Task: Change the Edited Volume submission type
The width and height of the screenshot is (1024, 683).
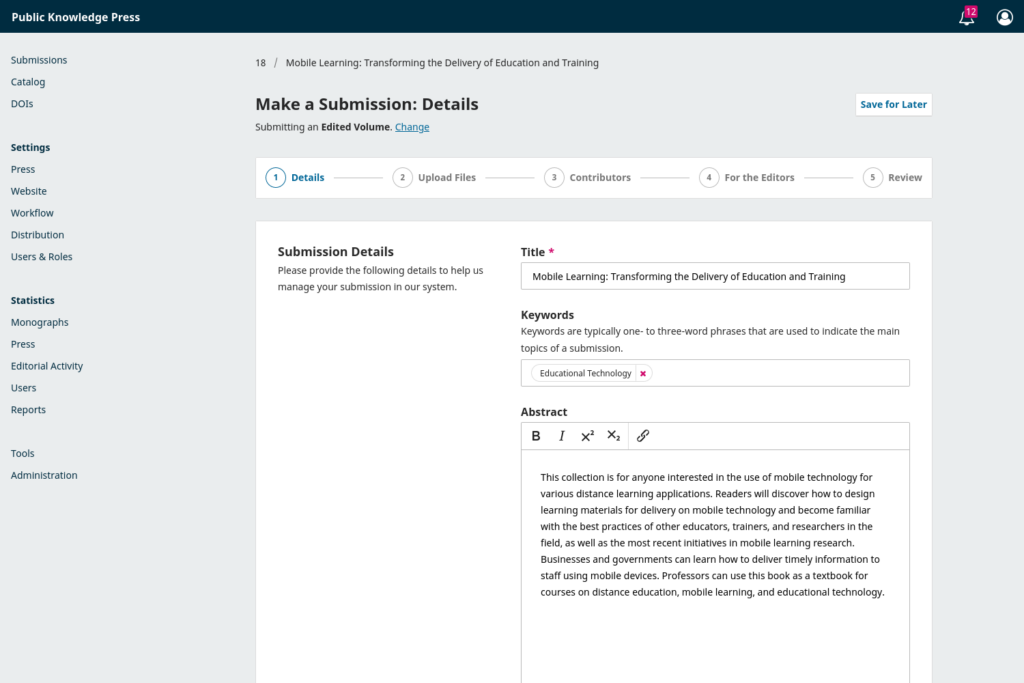Action: tap(412, 127)
